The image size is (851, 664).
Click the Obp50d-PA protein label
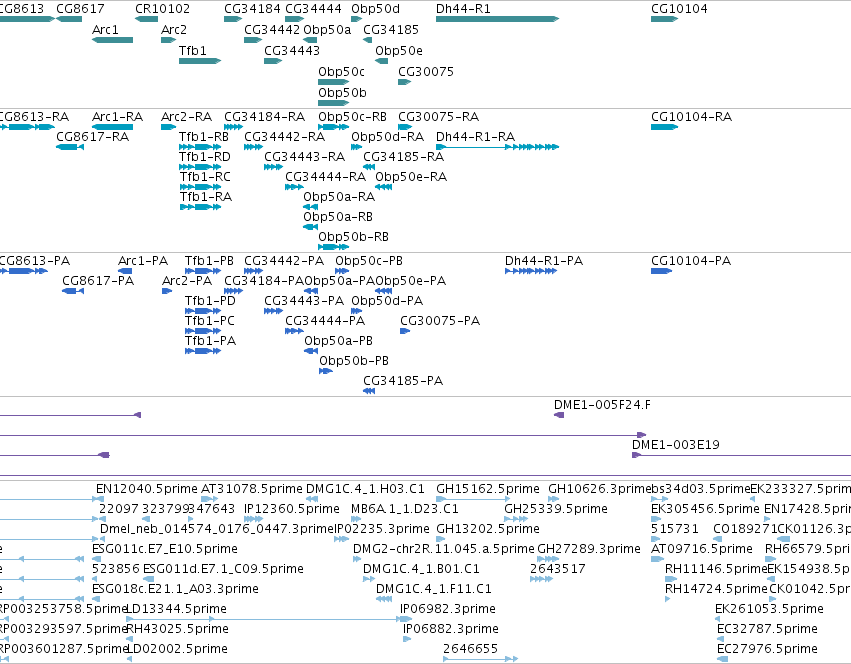click(387, 301)
